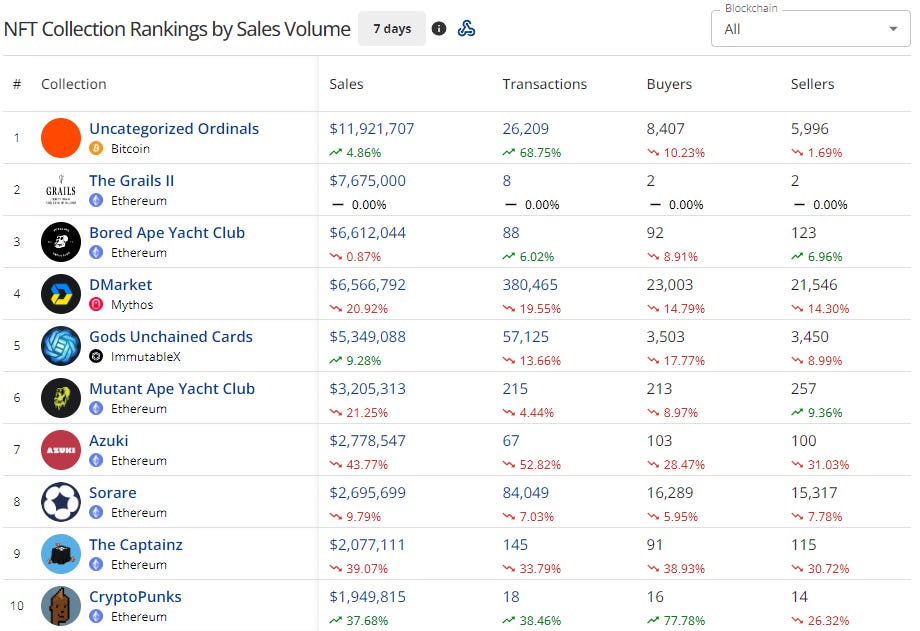Click the Mythos icon under DMarket

point(96,305)
